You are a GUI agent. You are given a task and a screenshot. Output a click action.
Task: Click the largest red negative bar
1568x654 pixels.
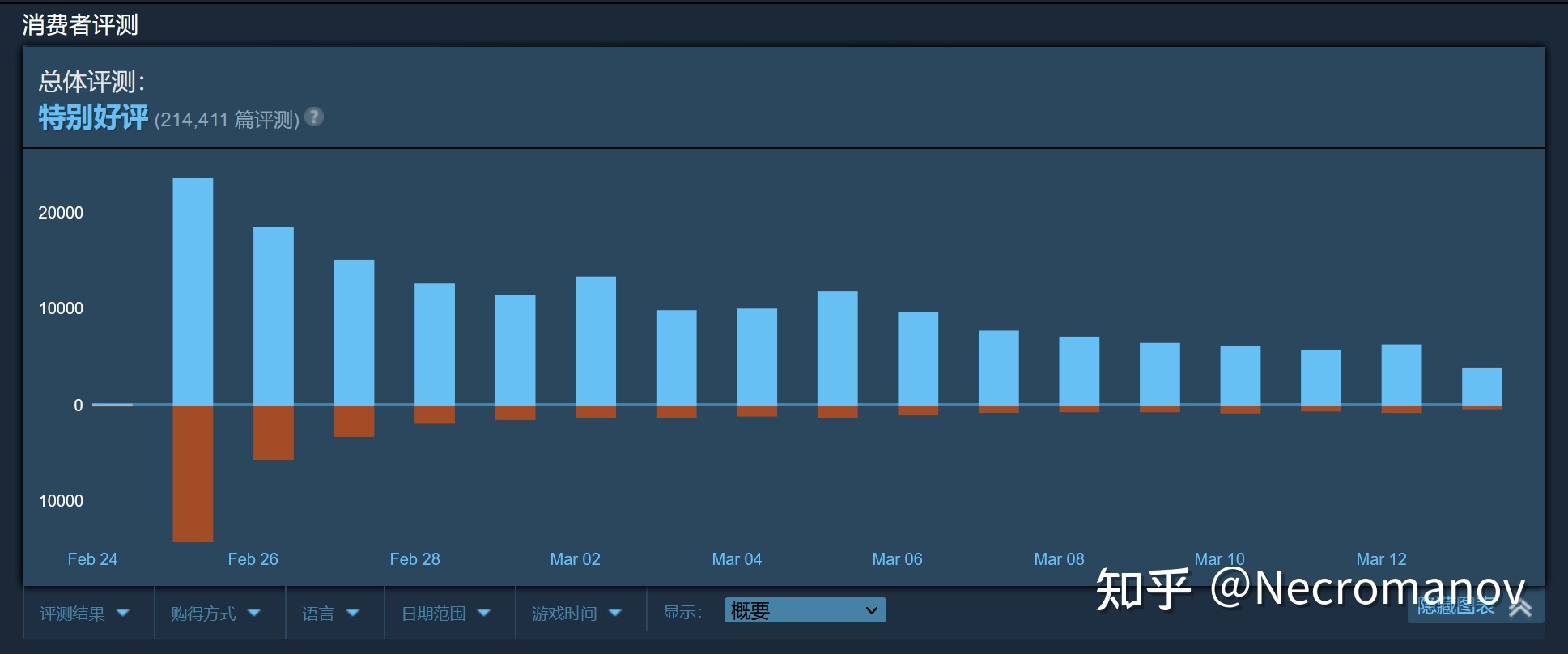(x=193, y=474)
